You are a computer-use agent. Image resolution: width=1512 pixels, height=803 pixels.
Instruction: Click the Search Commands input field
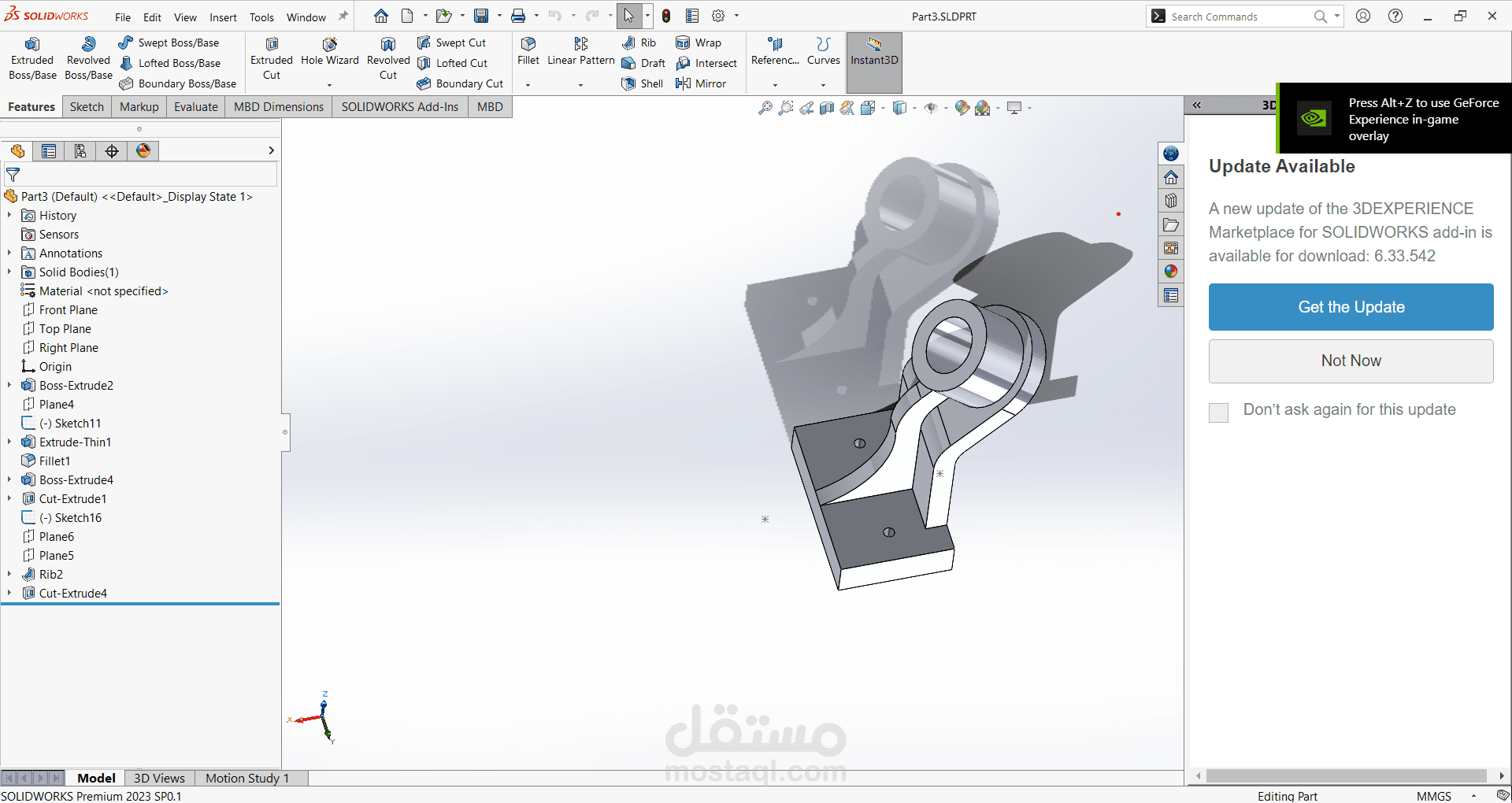pyautogui.click(x=1239, y=17)
